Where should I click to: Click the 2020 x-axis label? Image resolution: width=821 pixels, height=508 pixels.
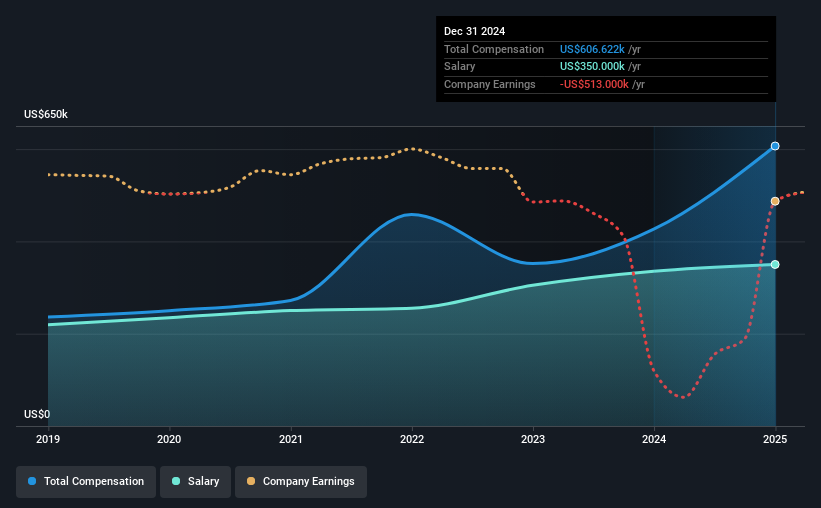coord(169,439)
